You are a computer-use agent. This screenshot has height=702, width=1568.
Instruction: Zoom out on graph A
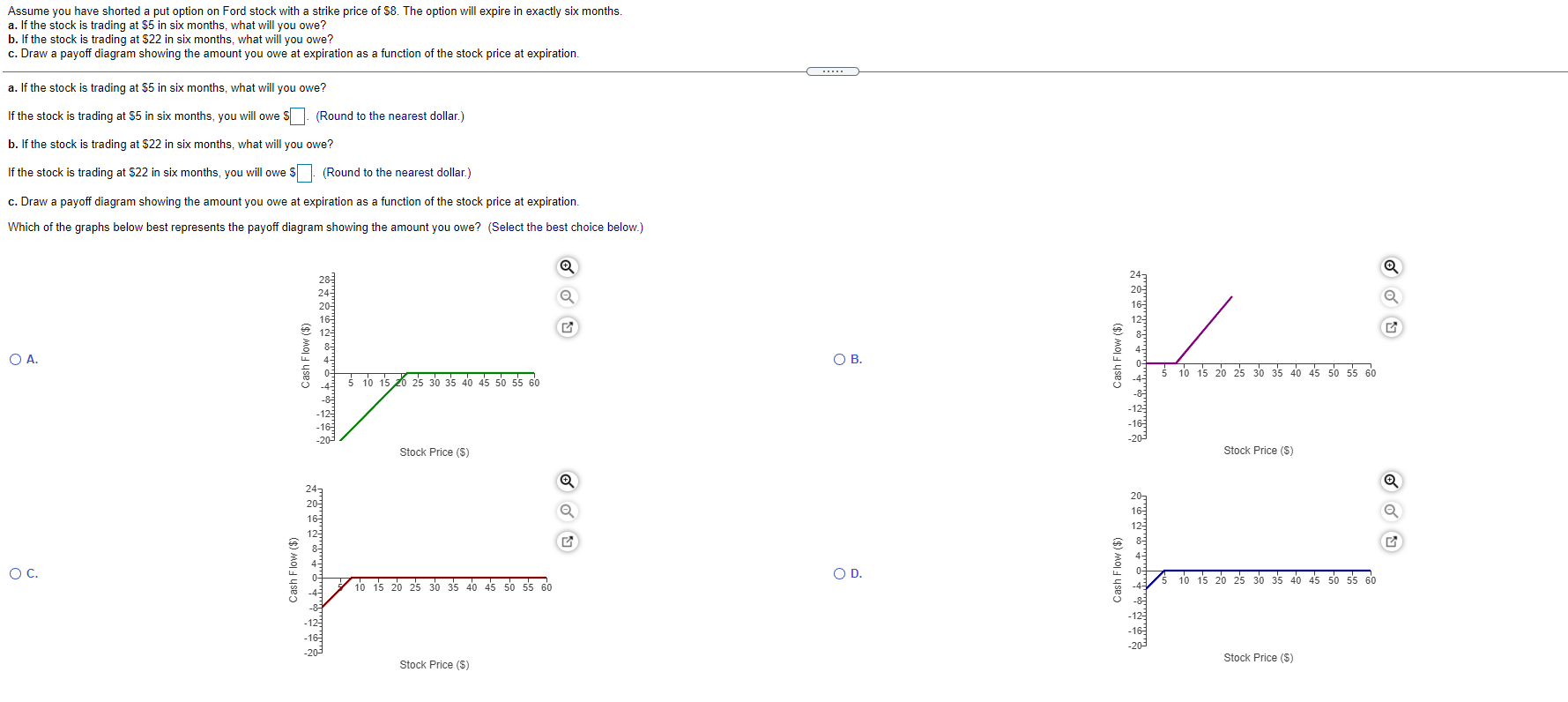[568, 296]
